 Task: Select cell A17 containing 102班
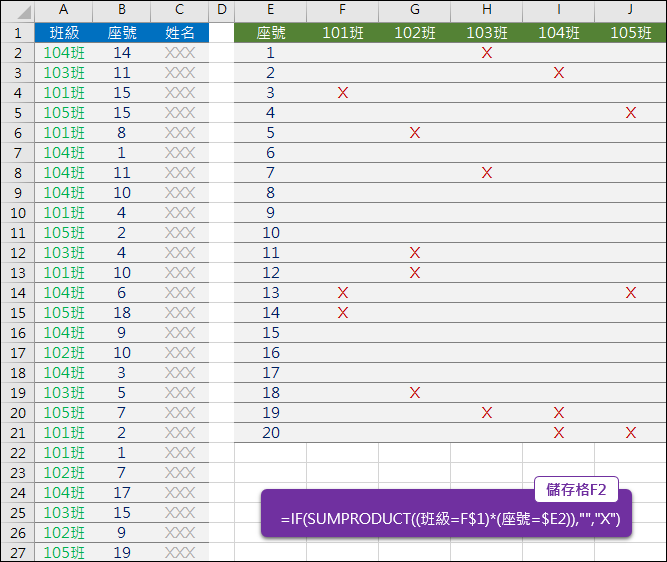click(x=64, y=353)
